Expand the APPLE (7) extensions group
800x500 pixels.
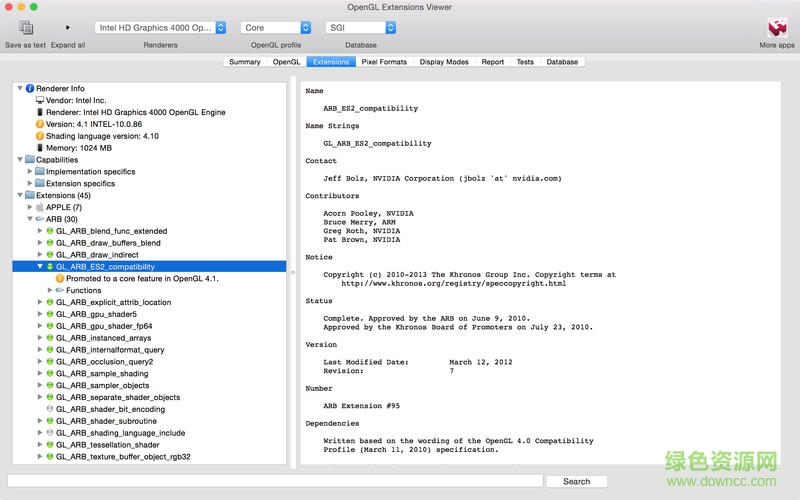pos(29,207)
